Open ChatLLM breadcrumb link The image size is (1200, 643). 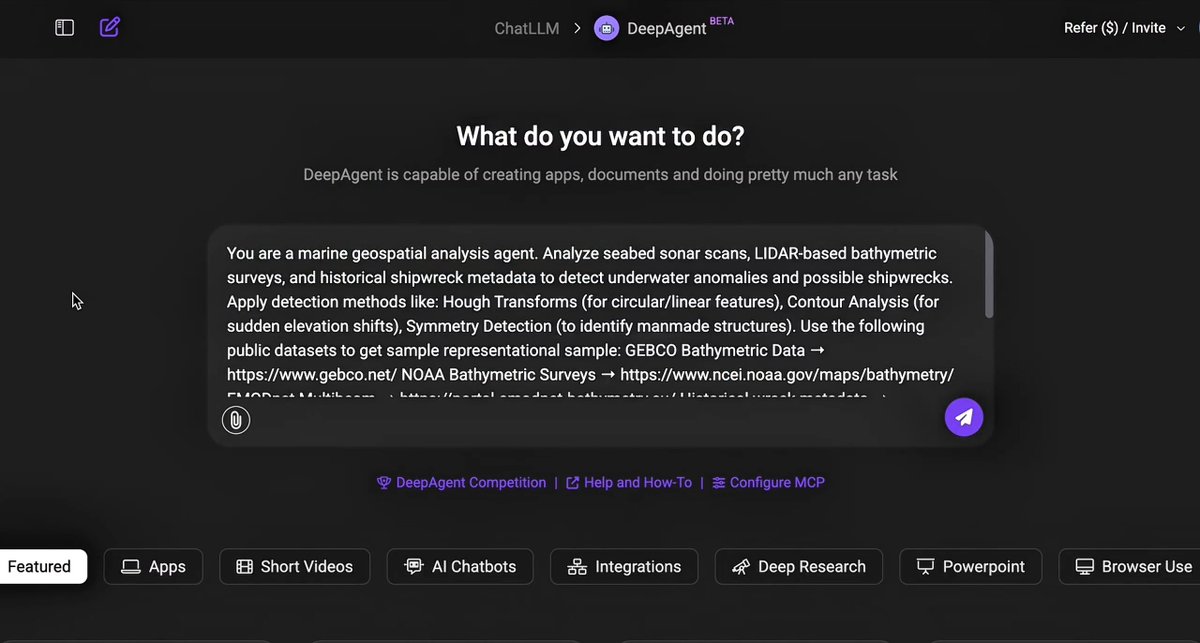tap(527, 28)
